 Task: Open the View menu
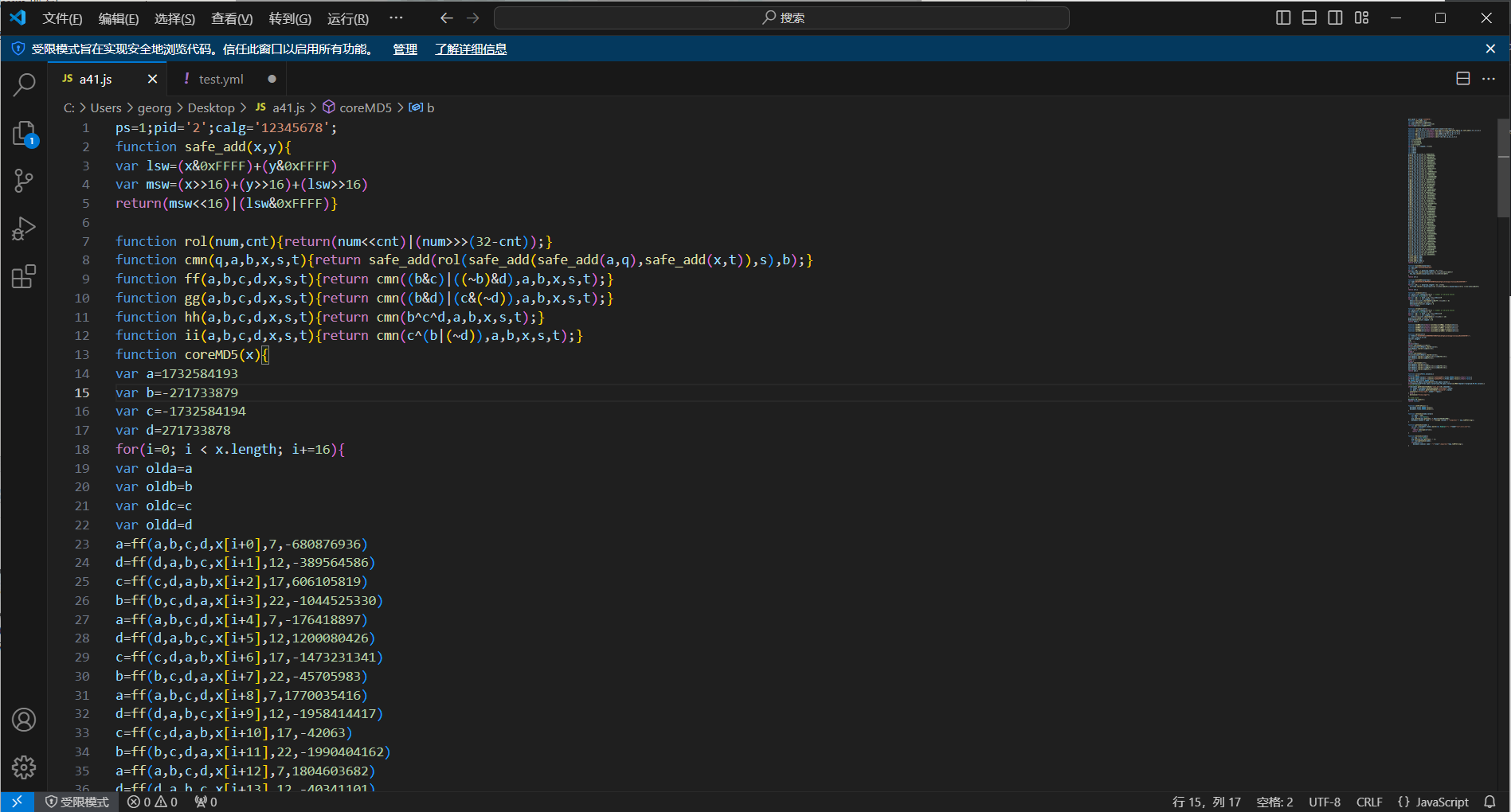[232, 18]
